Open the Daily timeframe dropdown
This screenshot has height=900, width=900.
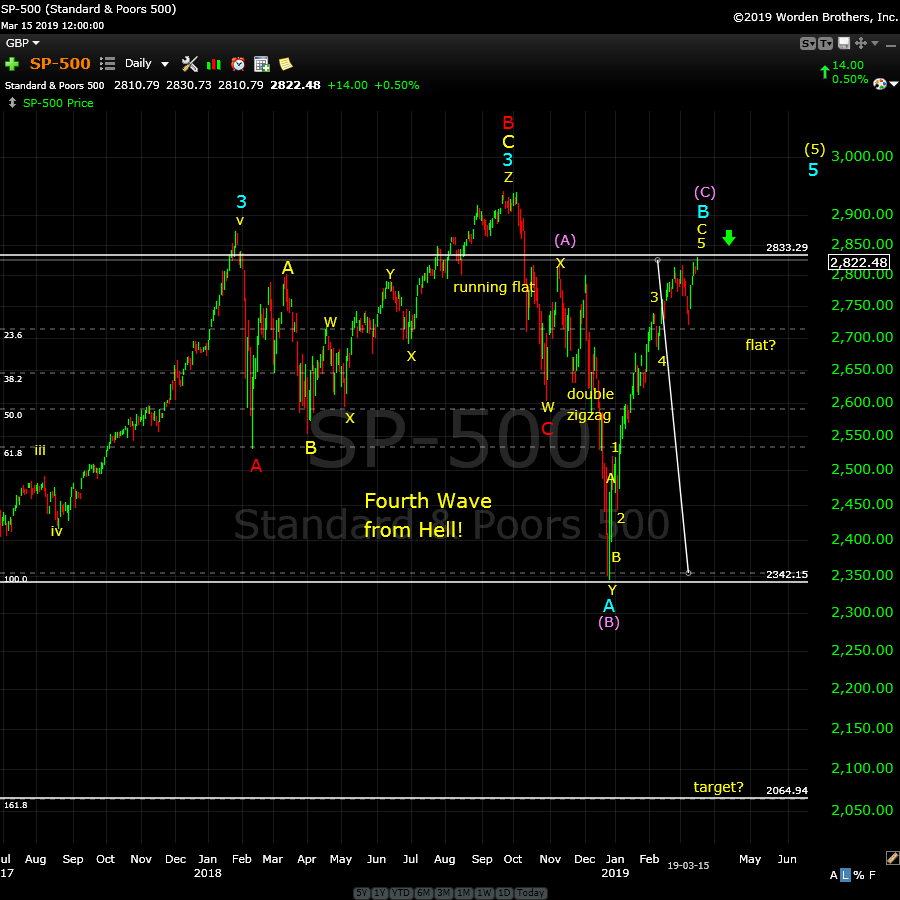coord(147,64)
